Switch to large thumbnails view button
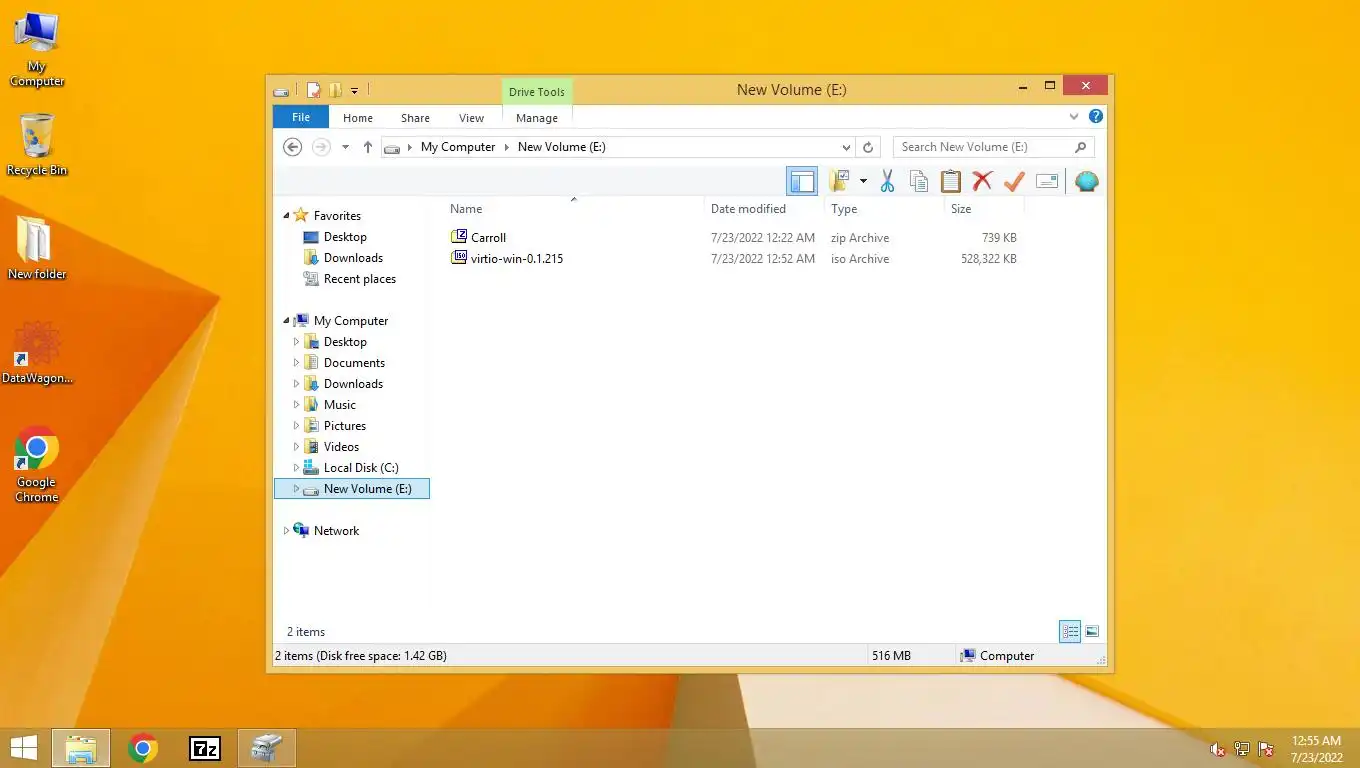This screenshot has width=1360, height=768. (1092, 631)
